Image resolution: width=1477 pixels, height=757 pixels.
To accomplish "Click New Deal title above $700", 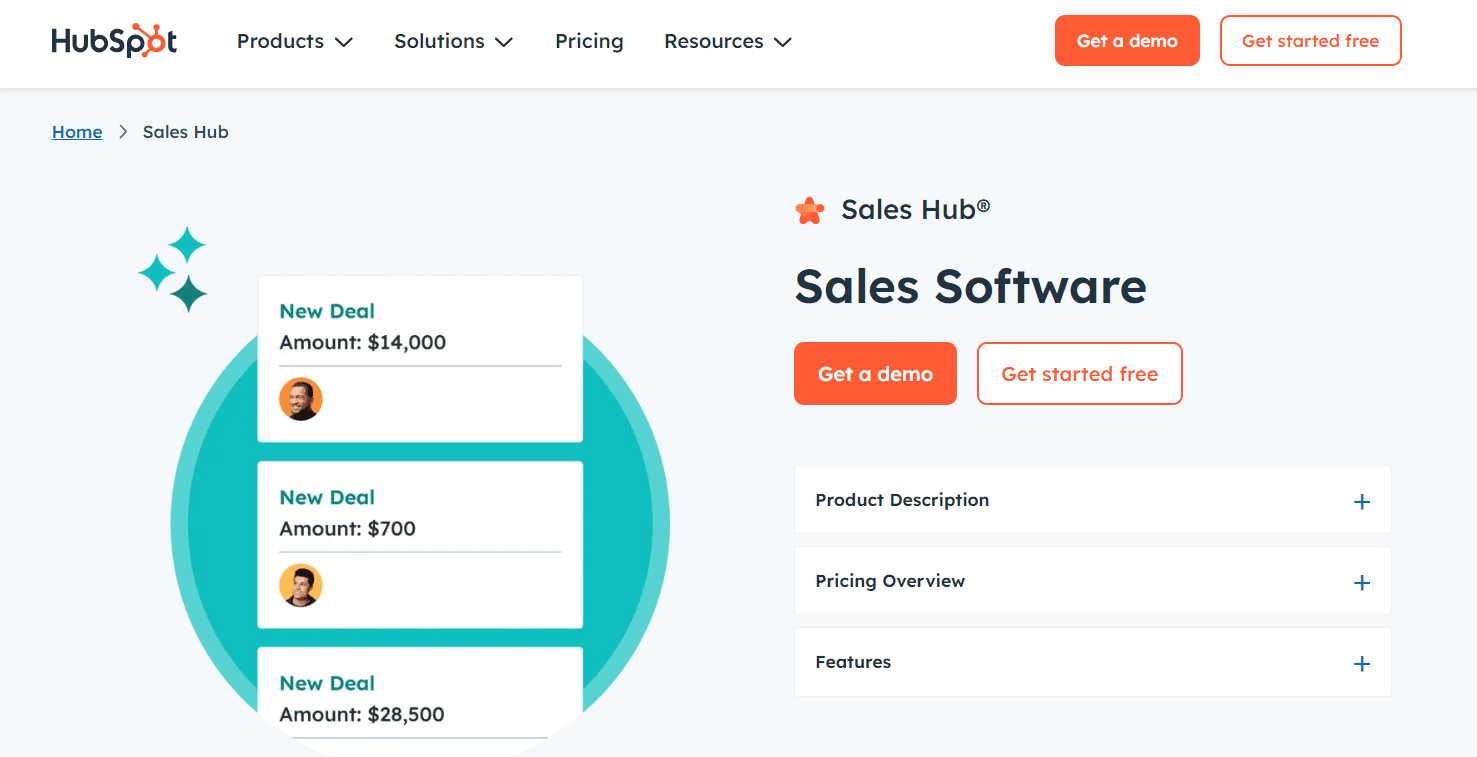I will point(327,497).
